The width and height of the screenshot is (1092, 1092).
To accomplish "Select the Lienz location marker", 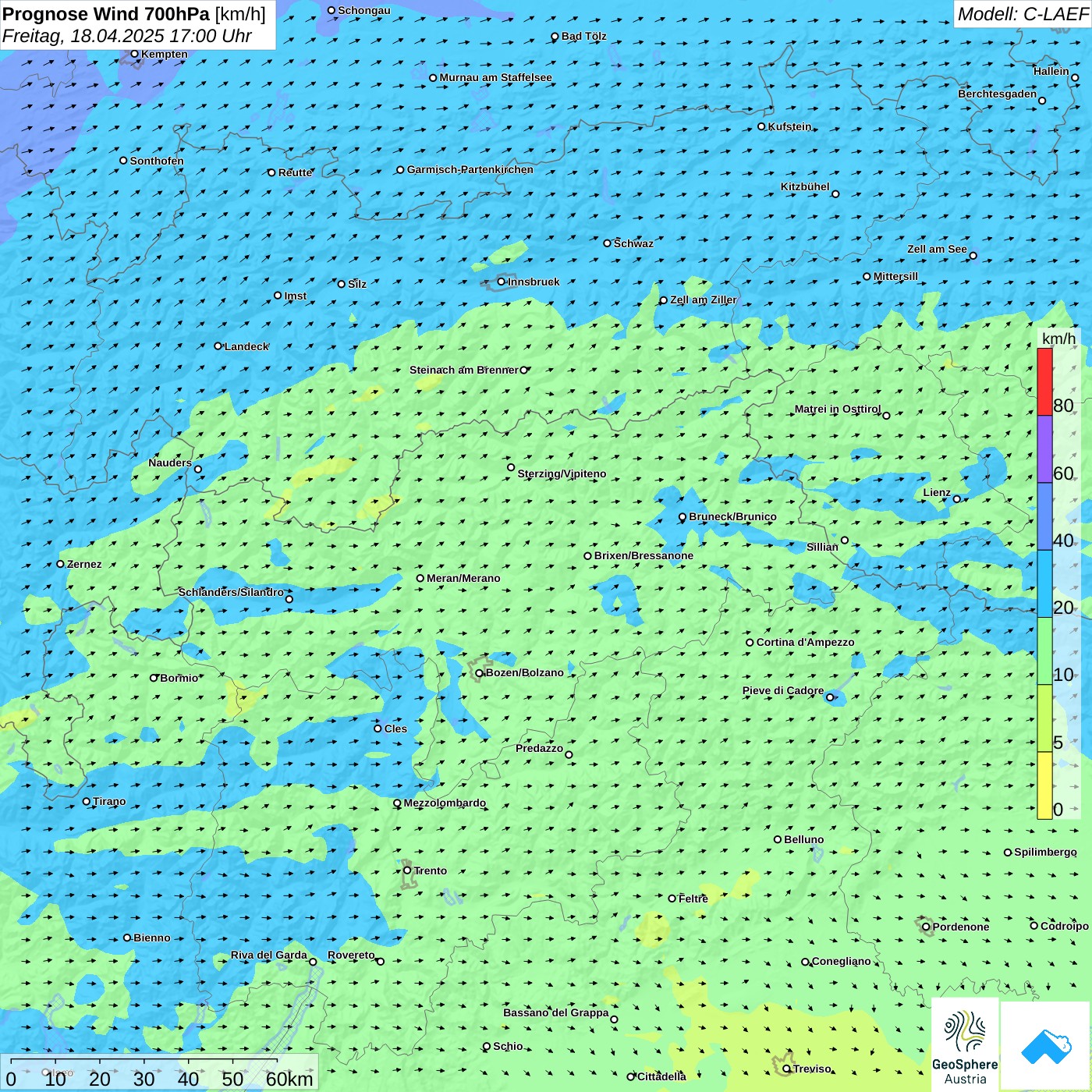I will tap(957, 499).
